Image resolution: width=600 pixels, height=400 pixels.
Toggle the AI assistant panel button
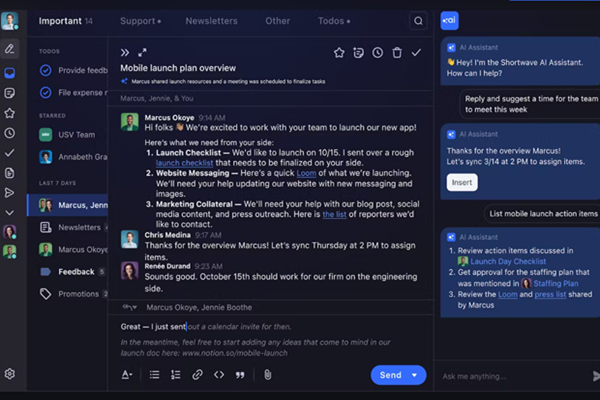(449, 20)
